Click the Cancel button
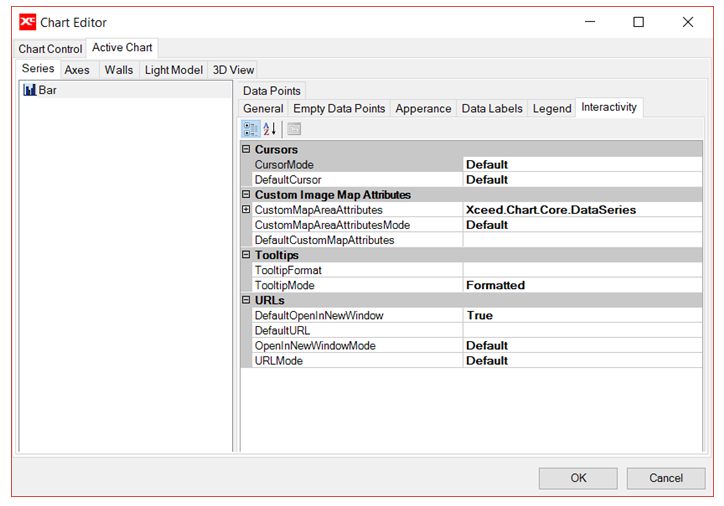 (x=666, y=478)
